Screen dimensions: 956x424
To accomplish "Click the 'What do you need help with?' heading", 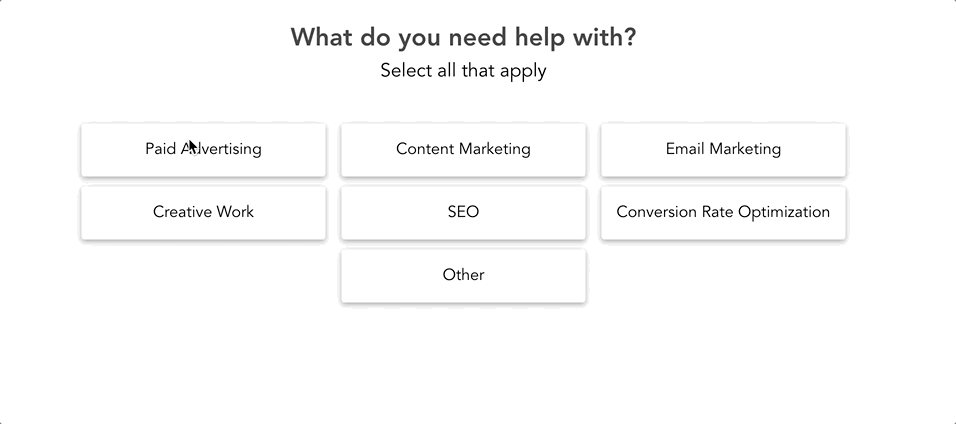I will pyautogui.click(x=463, y=38).
